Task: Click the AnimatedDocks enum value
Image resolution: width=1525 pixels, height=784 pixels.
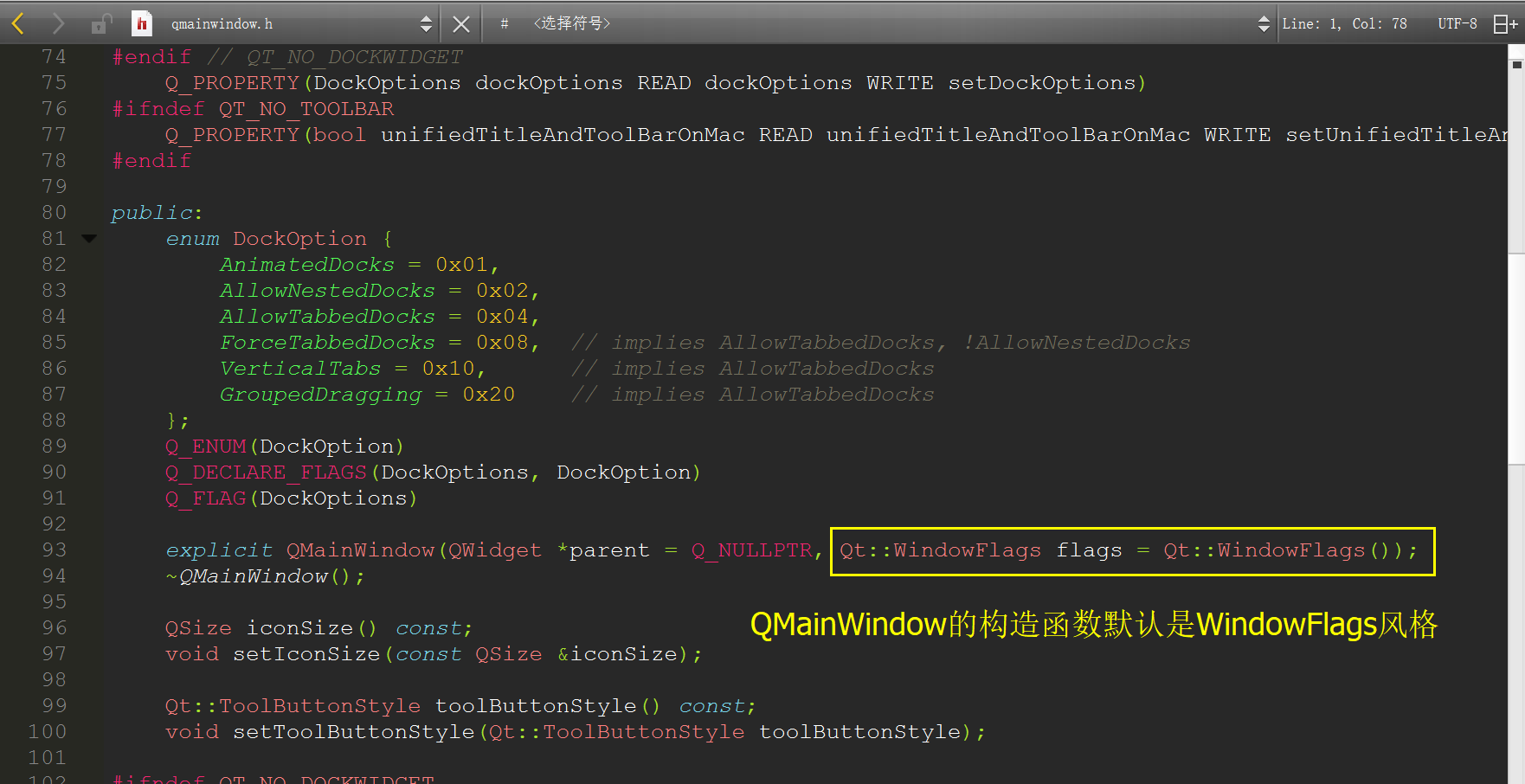Action: 306,264
